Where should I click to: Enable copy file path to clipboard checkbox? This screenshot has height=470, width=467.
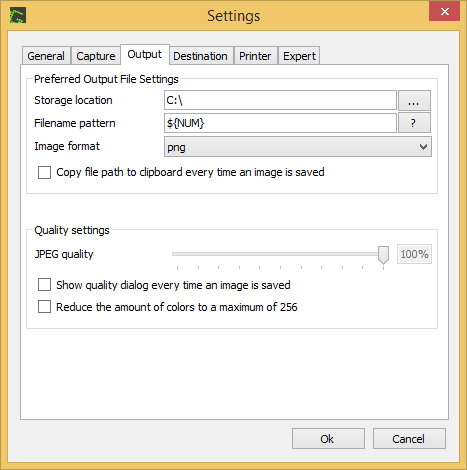44,173
